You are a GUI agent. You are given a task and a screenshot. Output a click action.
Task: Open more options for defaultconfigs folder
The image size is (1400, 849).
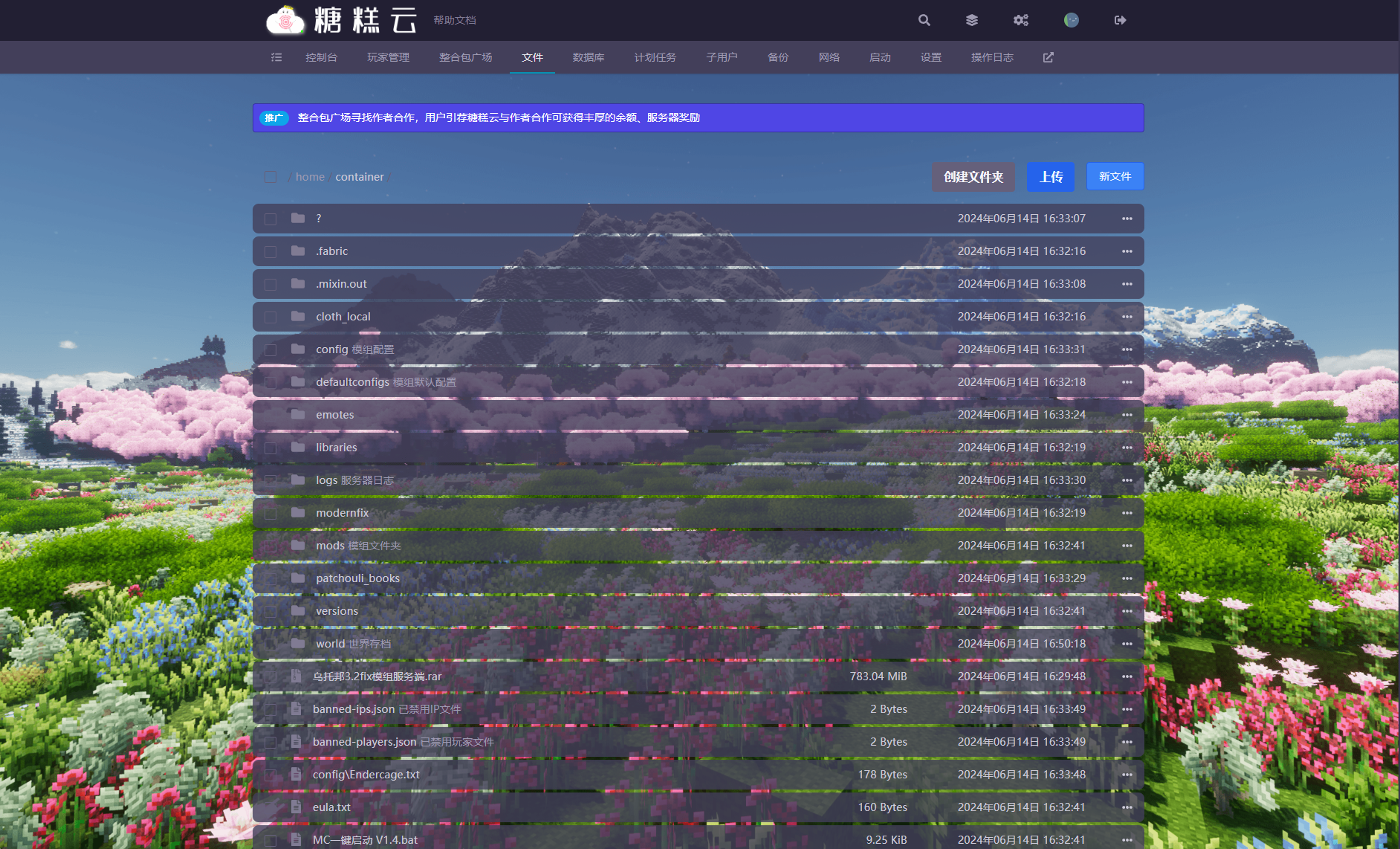[1127, 382]
